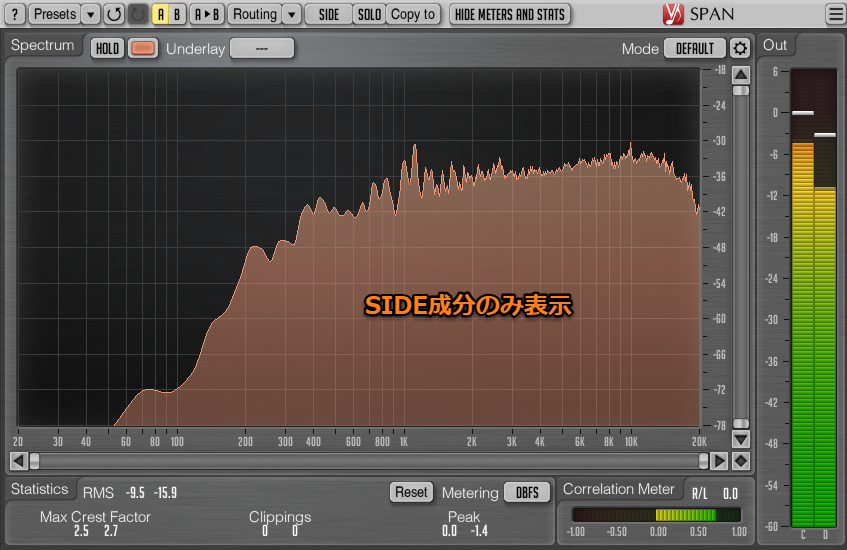847x550 pixels.
Task: Click Hide Meters and Stats
Action: click(509, 14)
